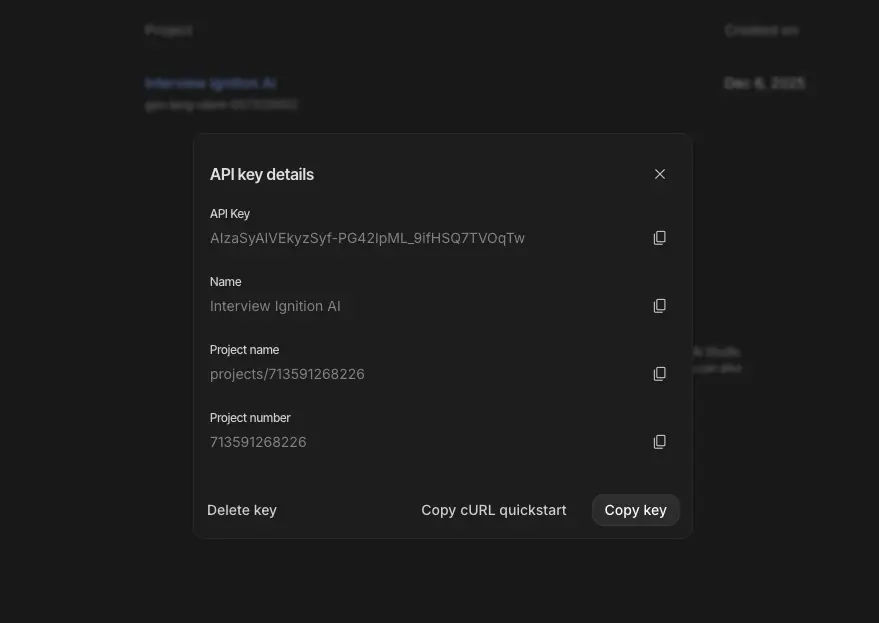Click the Interview Ignition AI name value
The width and height of the screenshot is (879, 623).
[275, 306]
